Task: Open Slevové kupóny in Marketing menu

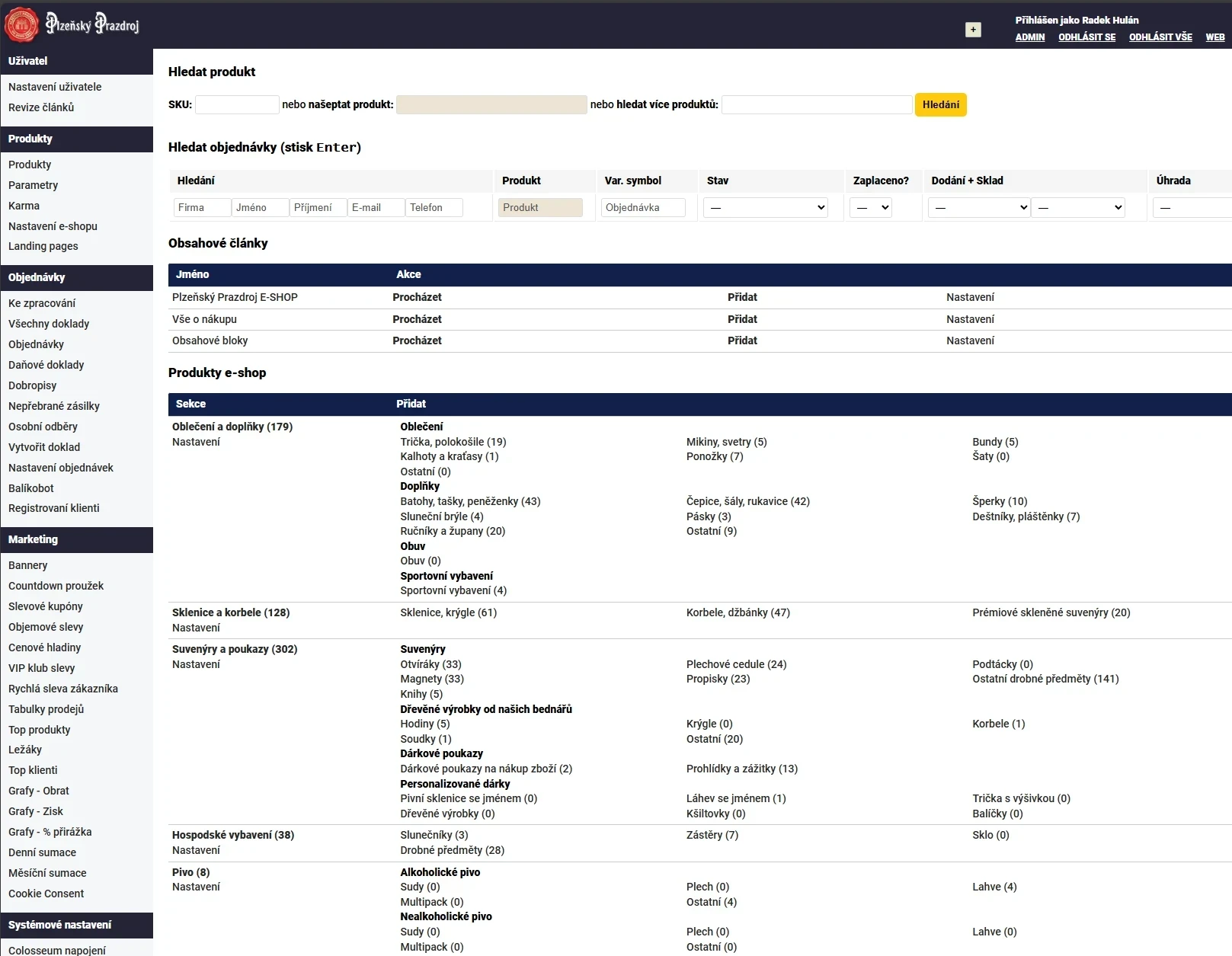Action: tap(46, 606)
